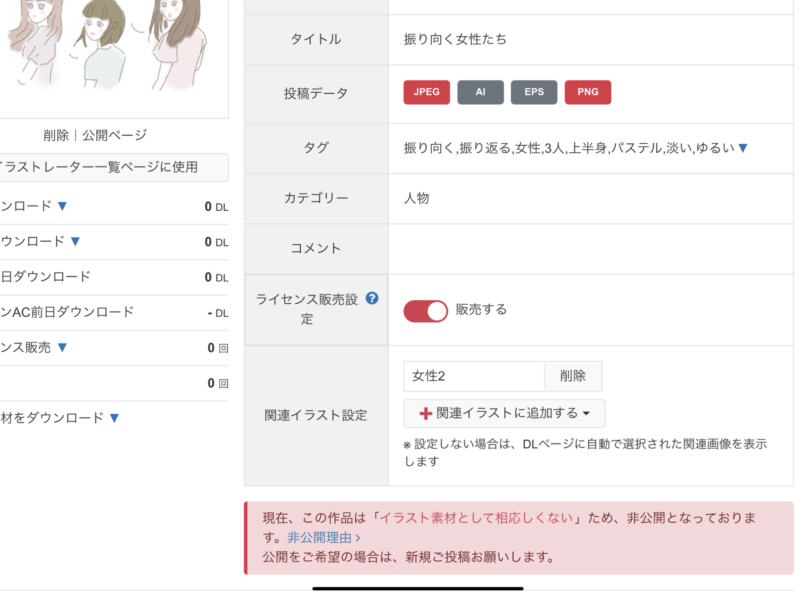
Task: Expand the ンス販売 stats arrow
Action: click(x=62, y=348)
